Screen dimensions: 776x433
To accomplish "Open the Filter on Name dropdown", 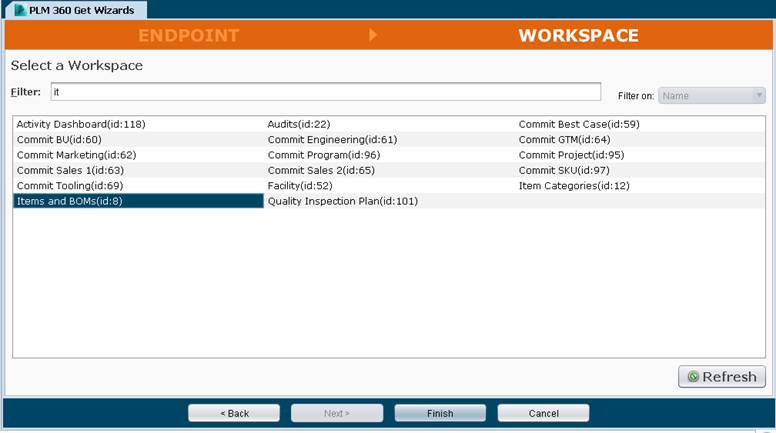I will [x=712, y=96].
